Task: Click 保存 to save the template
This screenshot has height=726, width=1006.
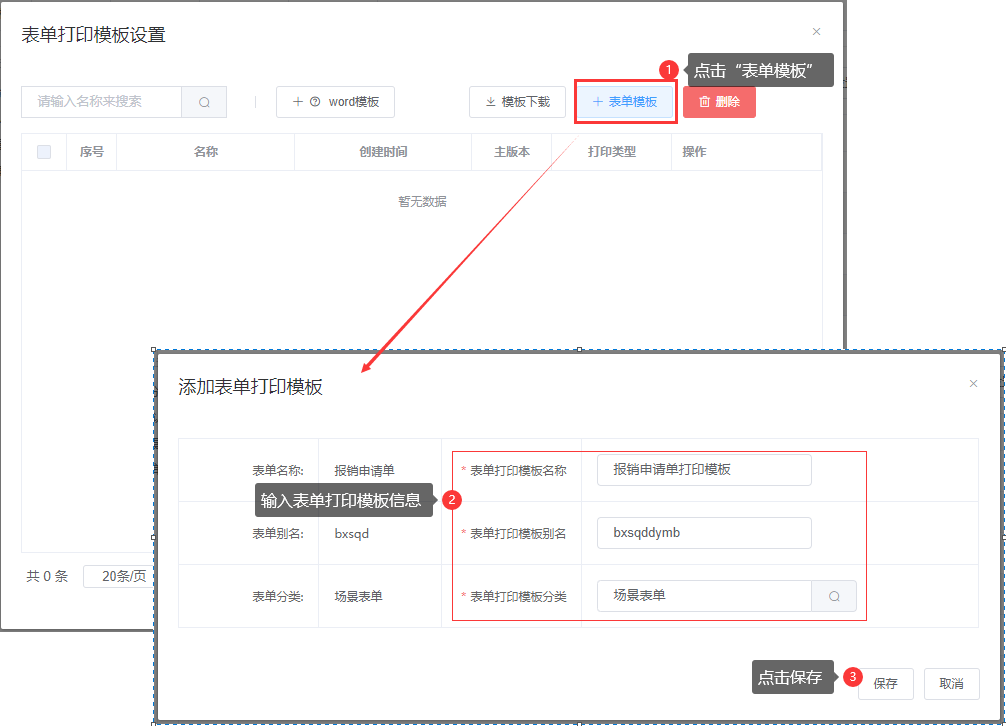Action: [x=885, y=684]
